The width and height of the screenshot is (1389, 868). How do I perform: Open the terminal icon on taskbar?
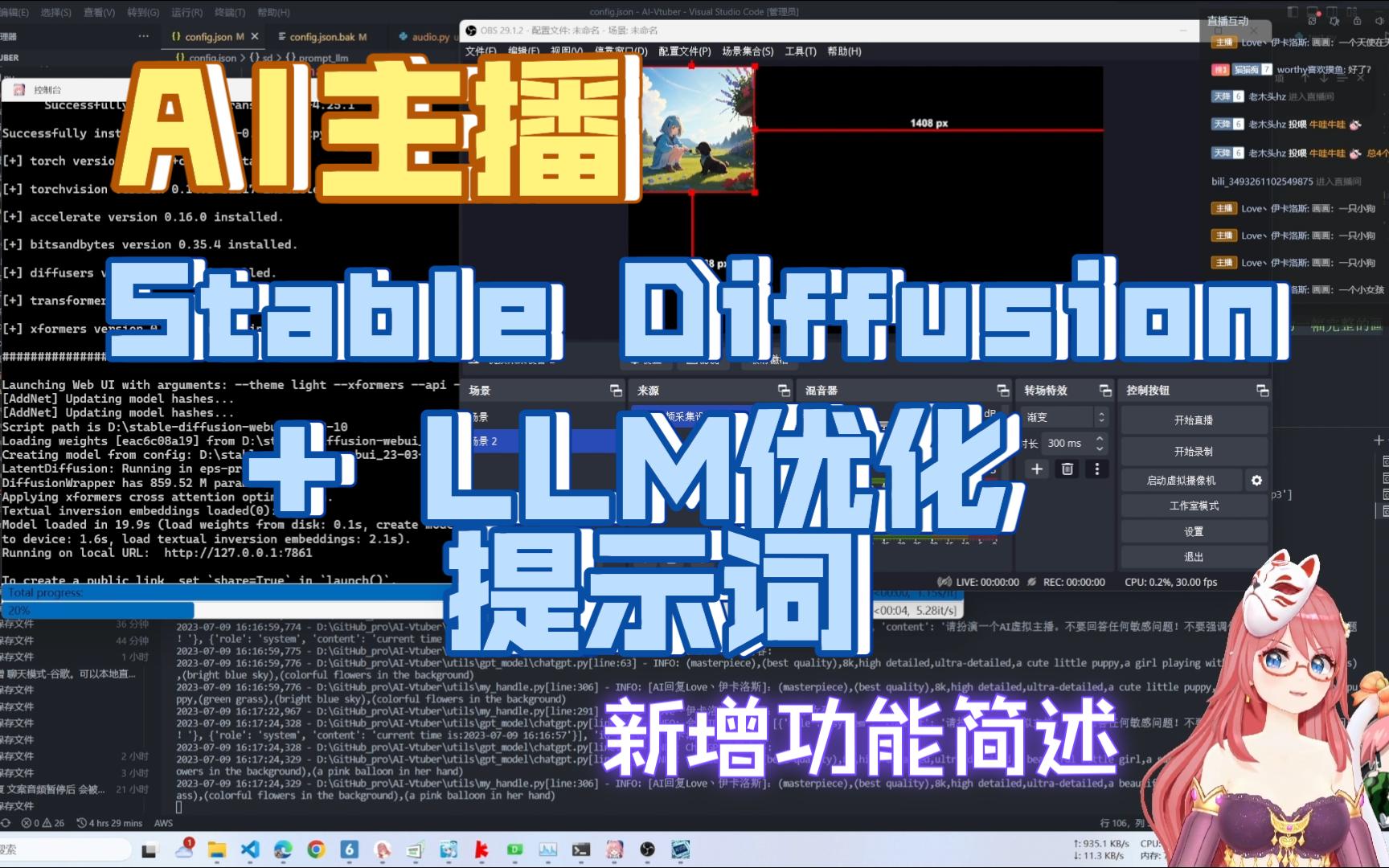(x=581, y=850)
